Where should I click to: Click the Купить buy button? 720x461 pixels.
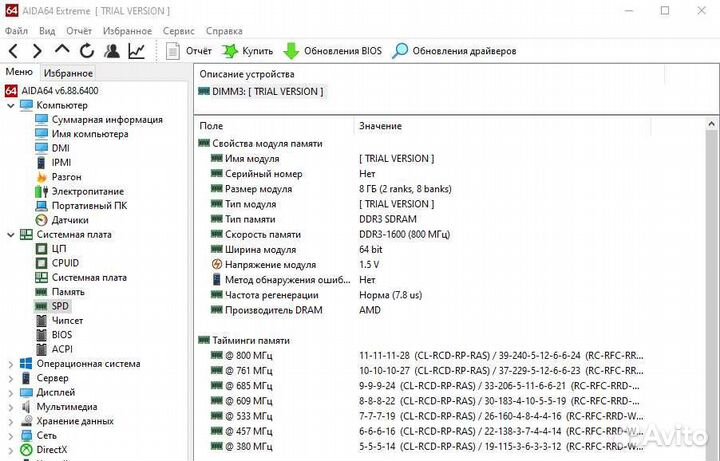247,51
